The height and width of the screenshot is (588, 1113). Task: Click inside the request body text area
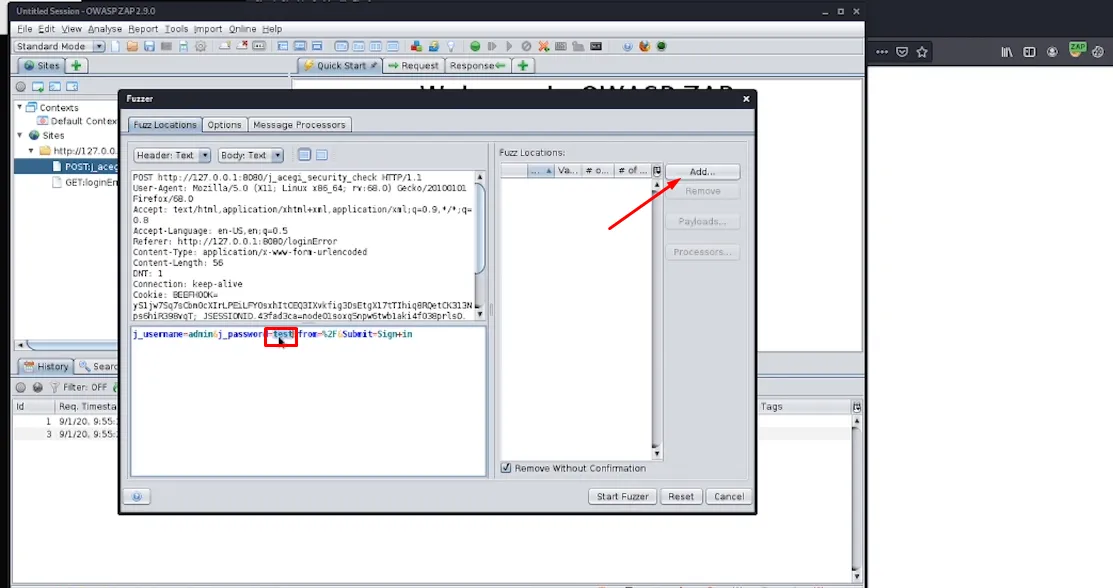(308, 401)
